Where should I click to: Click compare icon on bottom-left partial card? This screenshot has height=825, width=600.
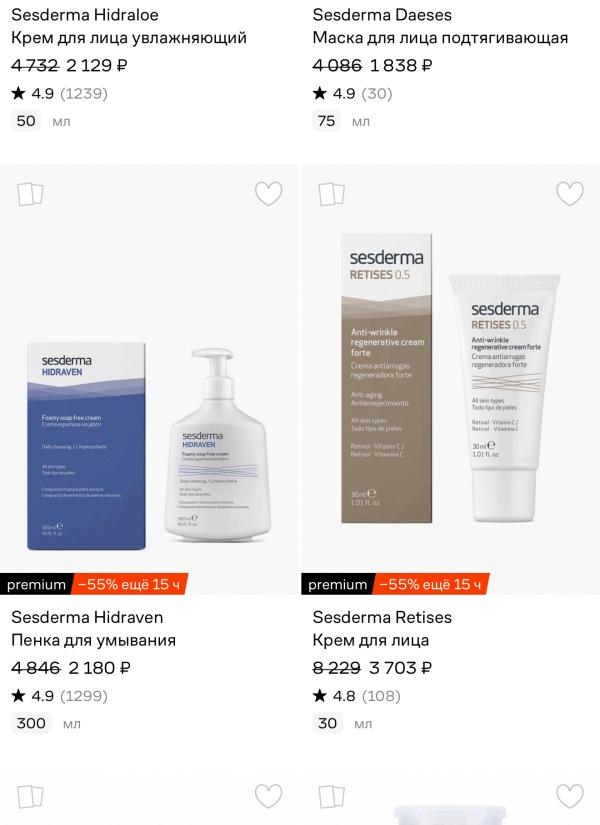[30, 797]
